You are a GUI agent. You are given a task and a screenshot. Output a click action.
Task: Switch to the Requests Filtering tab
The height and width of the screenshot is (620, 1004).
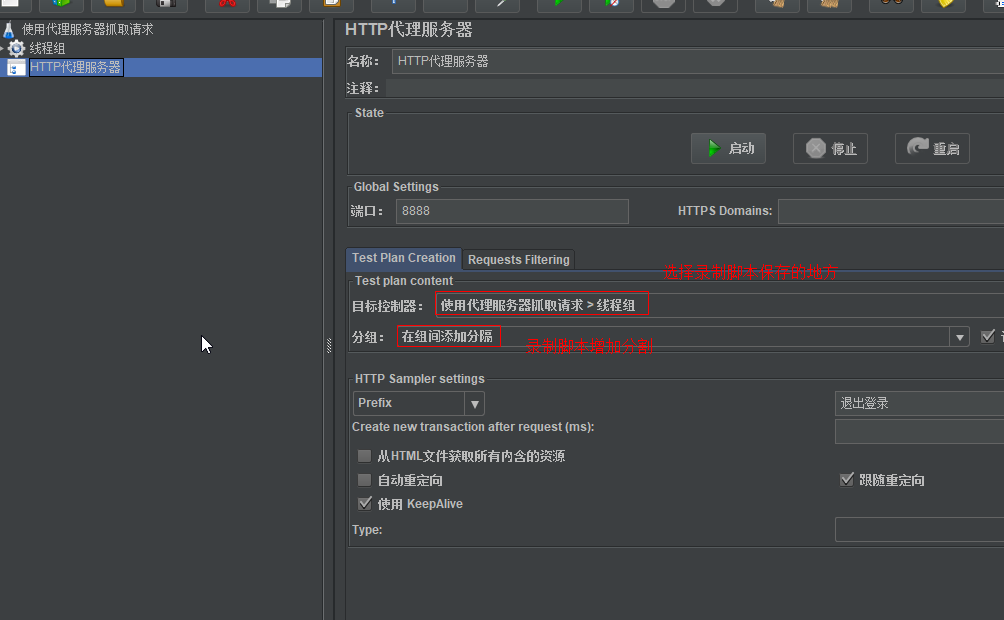coord(518,260)
